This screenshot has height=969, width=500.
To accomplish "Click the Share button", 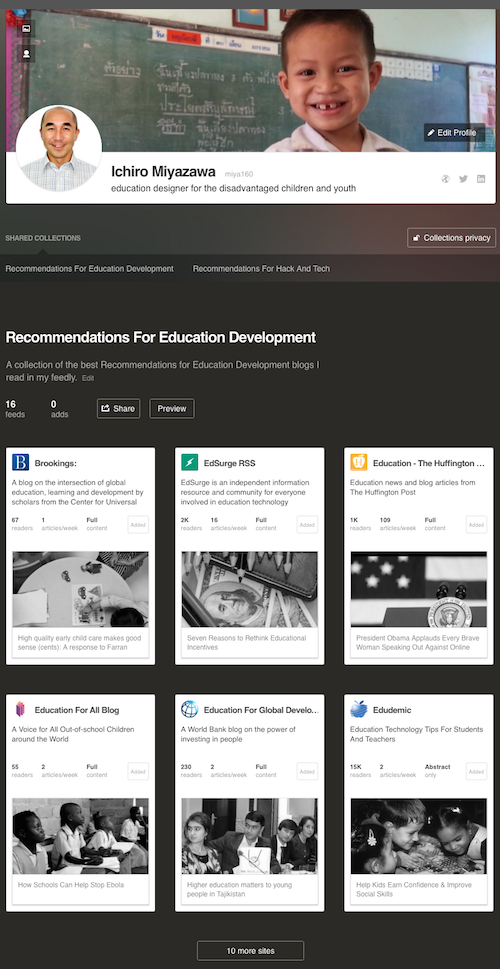I will [x=119, y=408].
